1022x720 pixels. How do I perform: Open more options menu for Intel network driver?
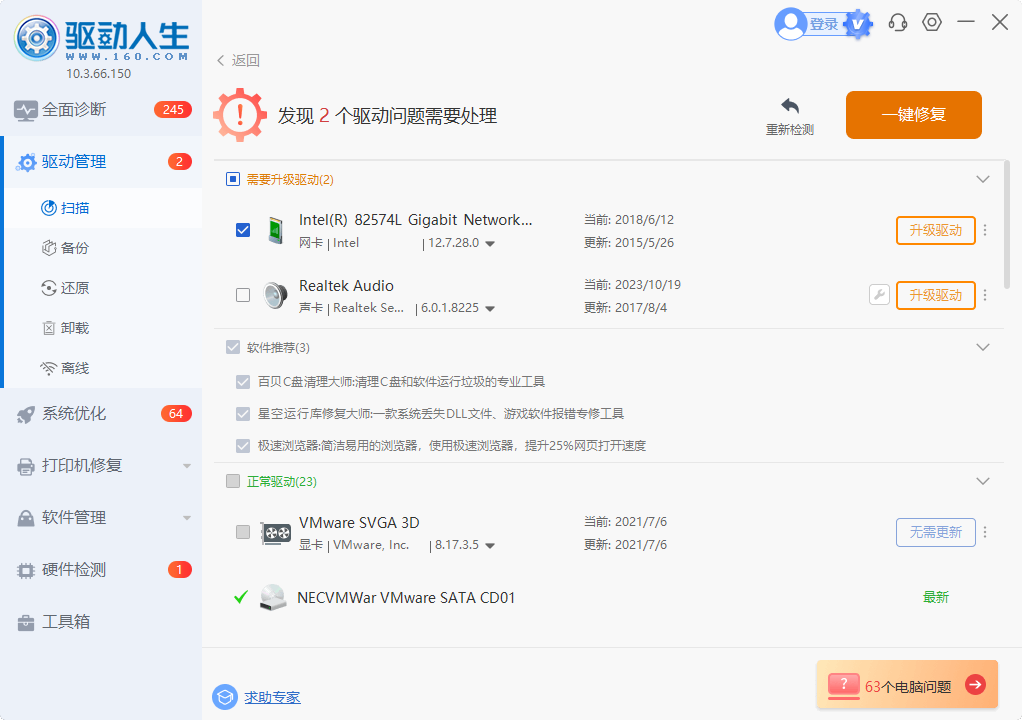click(985, 230)
